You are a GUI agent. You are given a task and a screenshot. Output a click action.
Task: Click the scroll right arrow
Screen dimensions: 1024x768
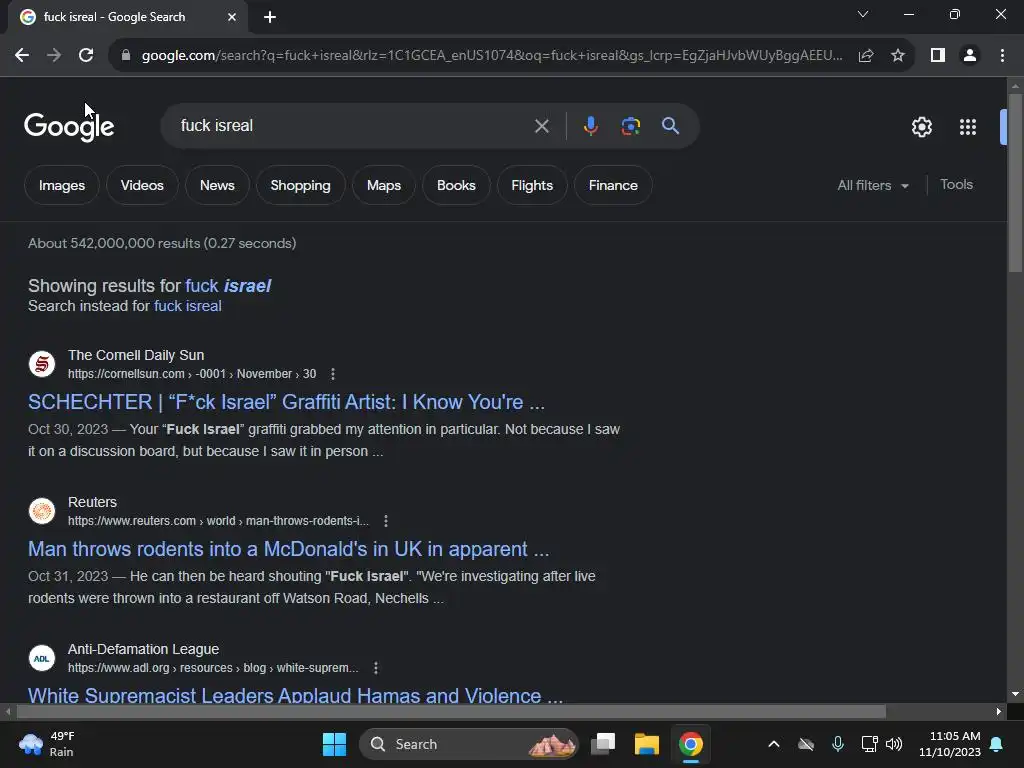pos(999,711)
